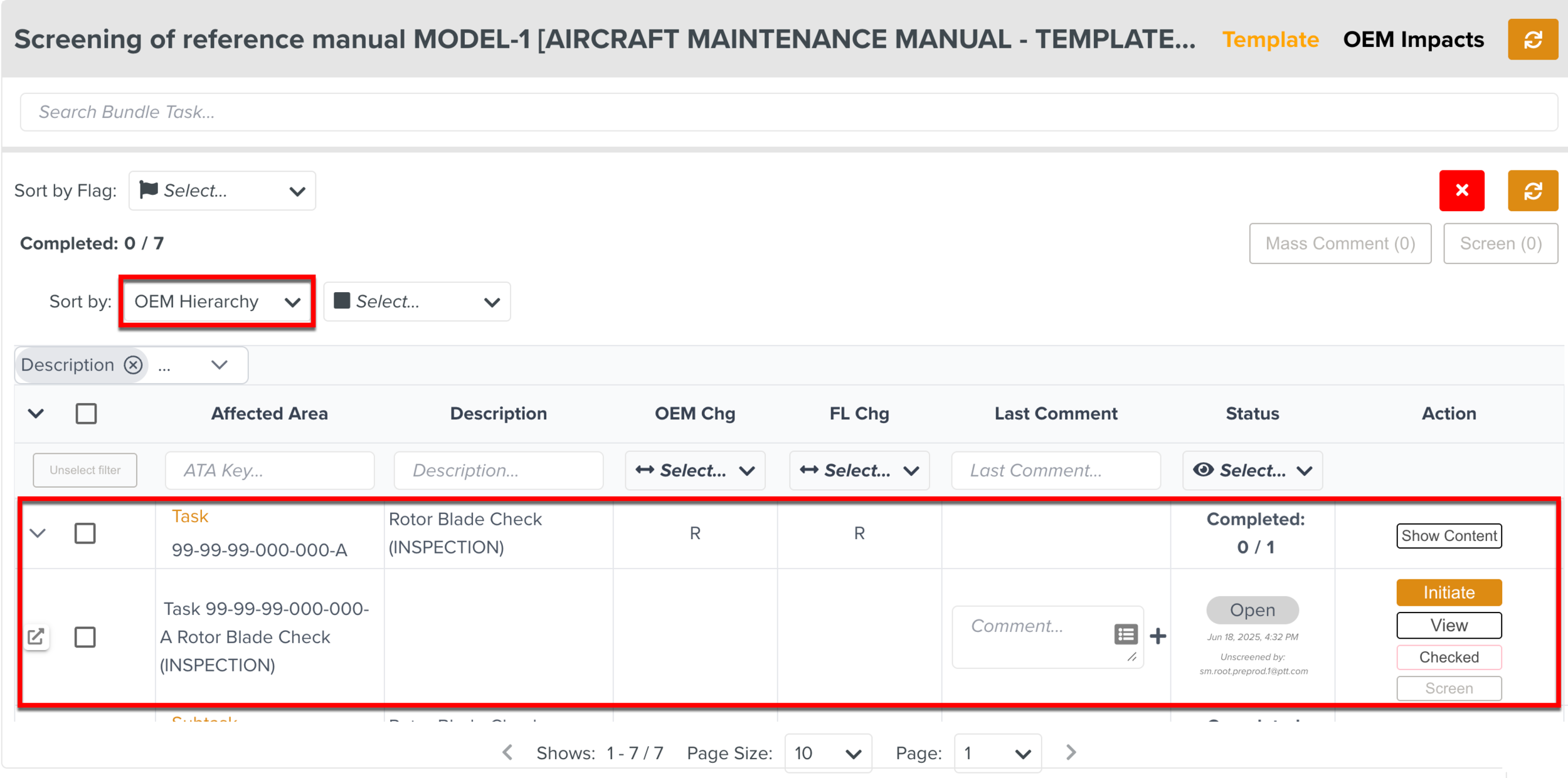
Task: Add comment with the plus icon
Action: pyautogui.click(x=1158, y=636)
